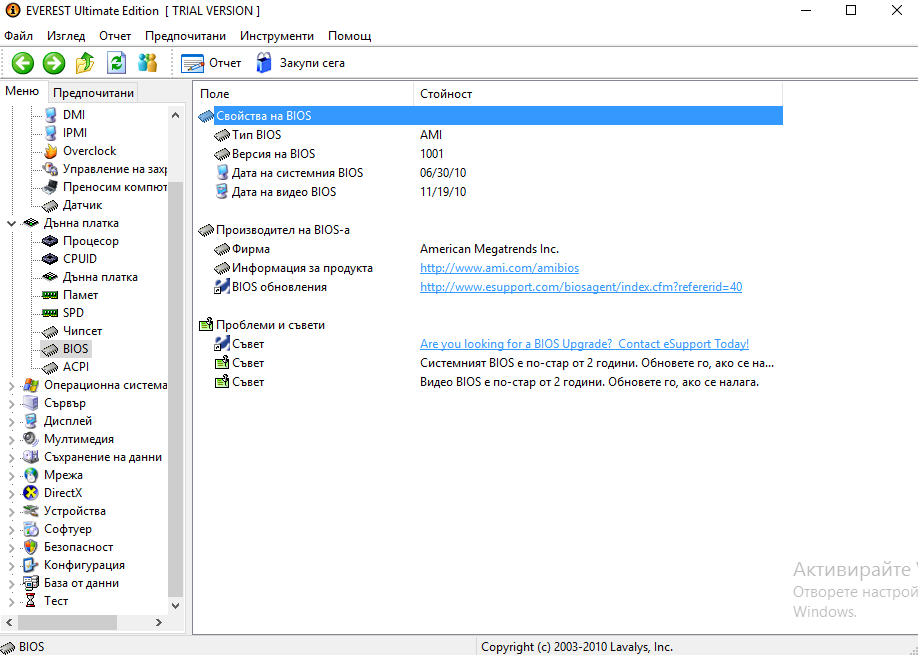Select the Версия на BIOS row

(x=490, y=154)
